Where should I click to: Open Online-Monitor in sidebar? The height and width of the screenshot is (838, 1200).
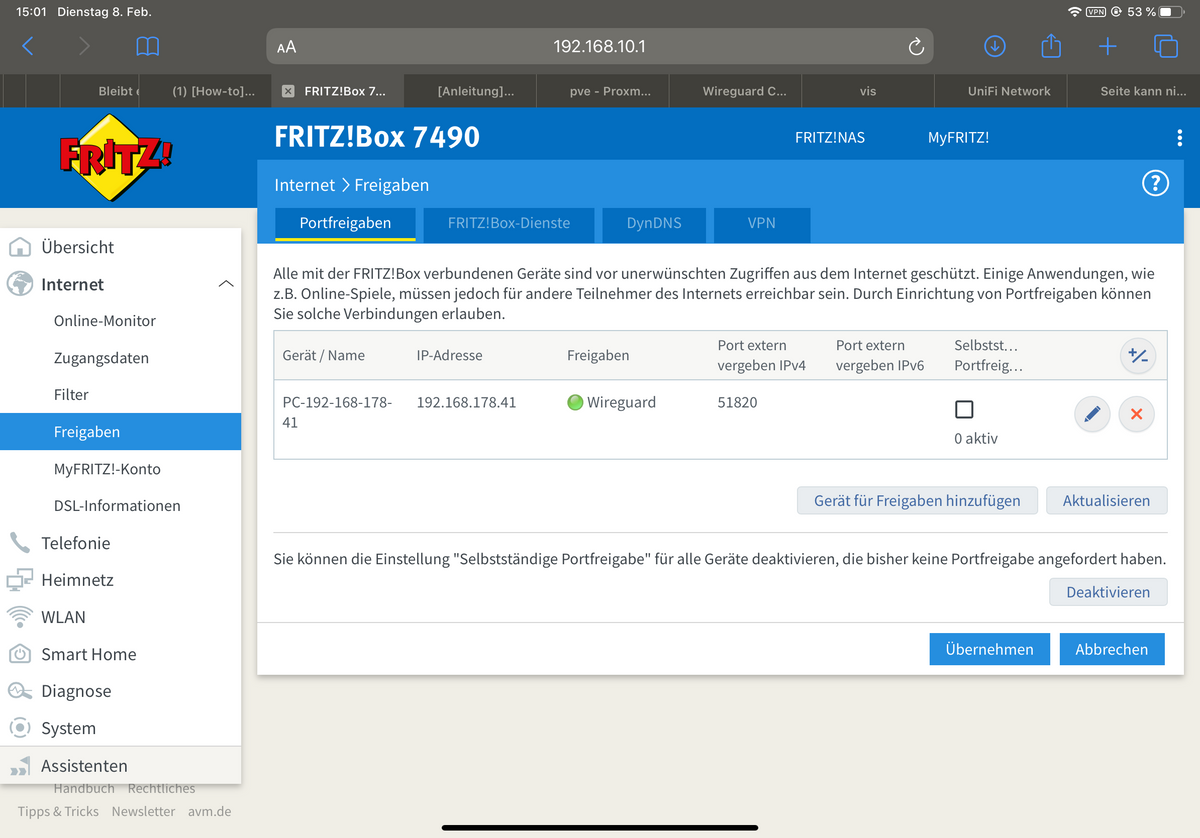(x=105, y=321)
